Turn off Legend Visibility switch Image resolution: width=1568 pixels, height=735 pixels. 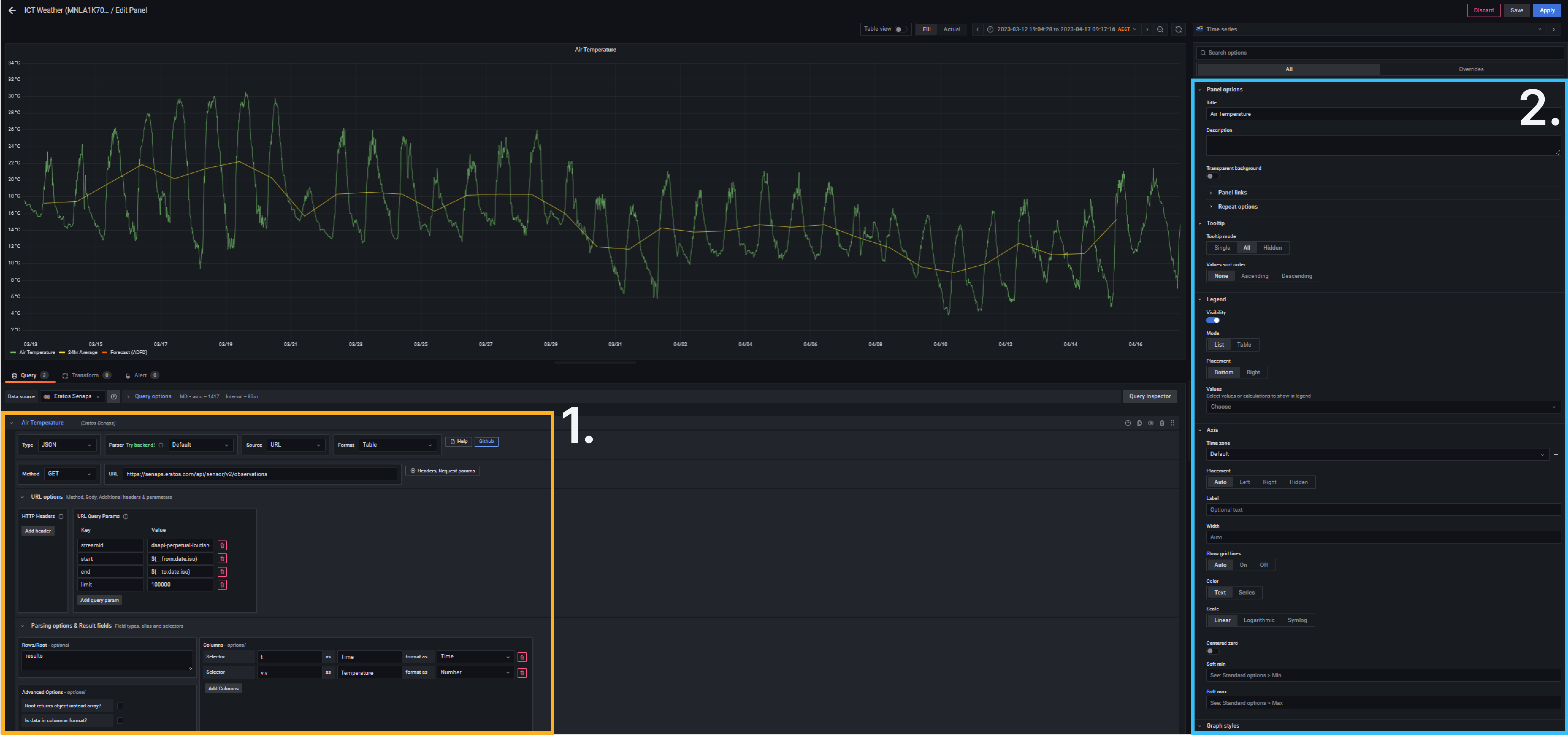click(1213, 320)
